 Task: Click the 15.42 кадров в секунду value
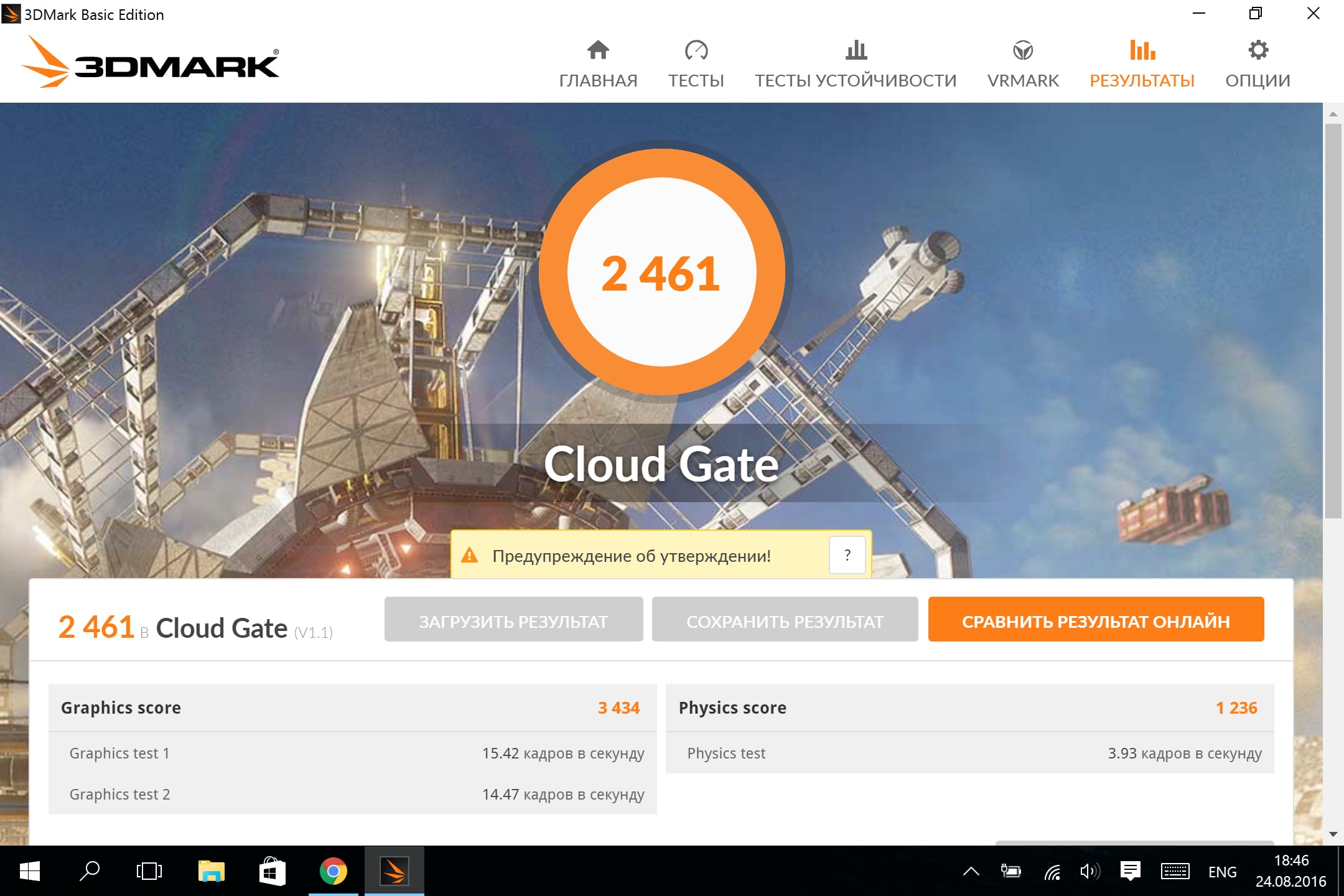[x=563, y=753]
